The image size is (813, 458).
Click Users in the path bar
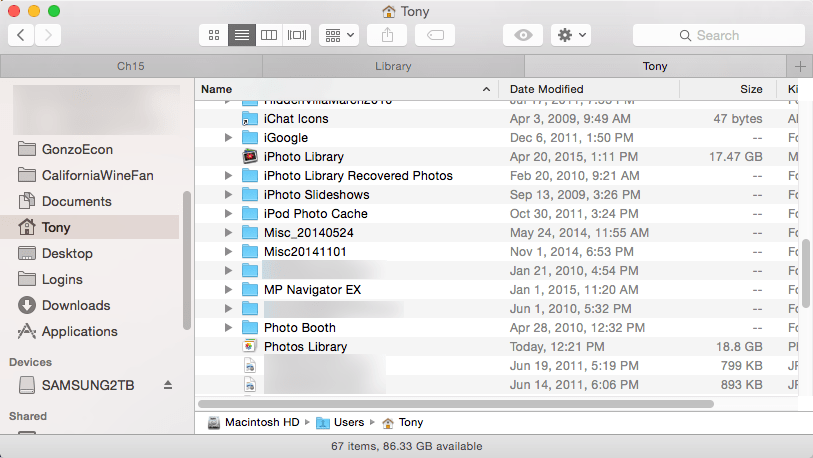pyautogui.click(x=340, y=422)
